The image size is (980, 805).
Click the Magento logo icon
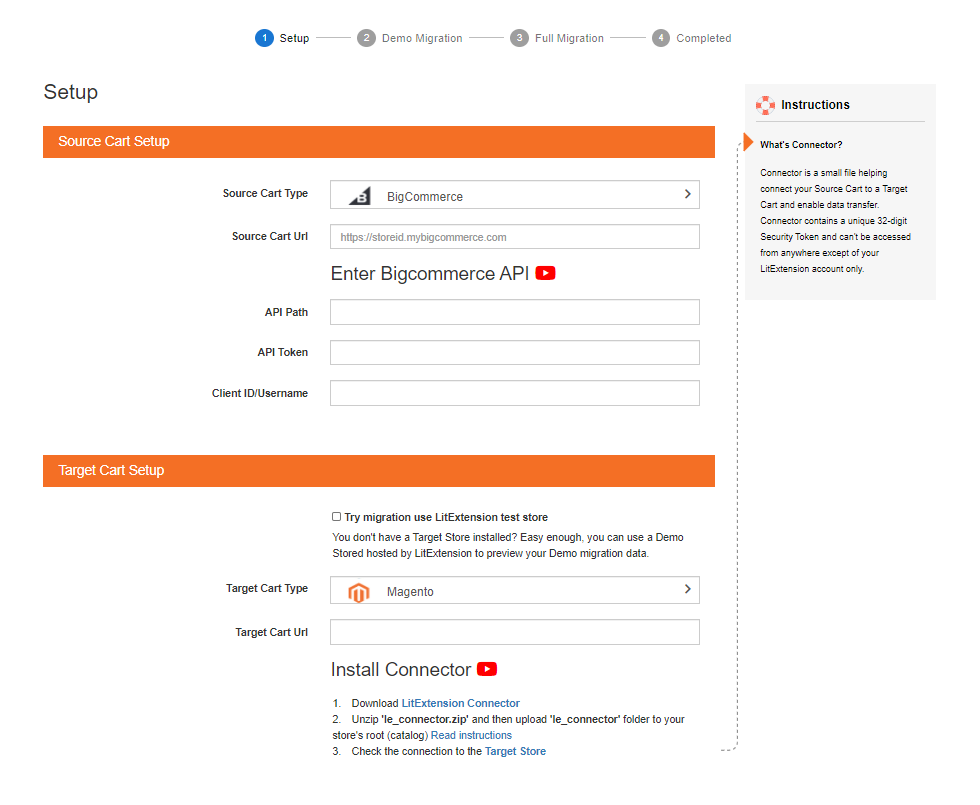(x=359, y=591)
